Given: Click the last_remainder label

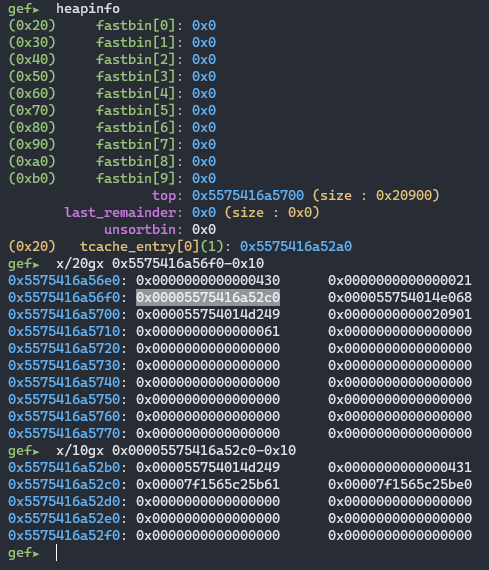Looking at the screenshot, I should (123, 212).
